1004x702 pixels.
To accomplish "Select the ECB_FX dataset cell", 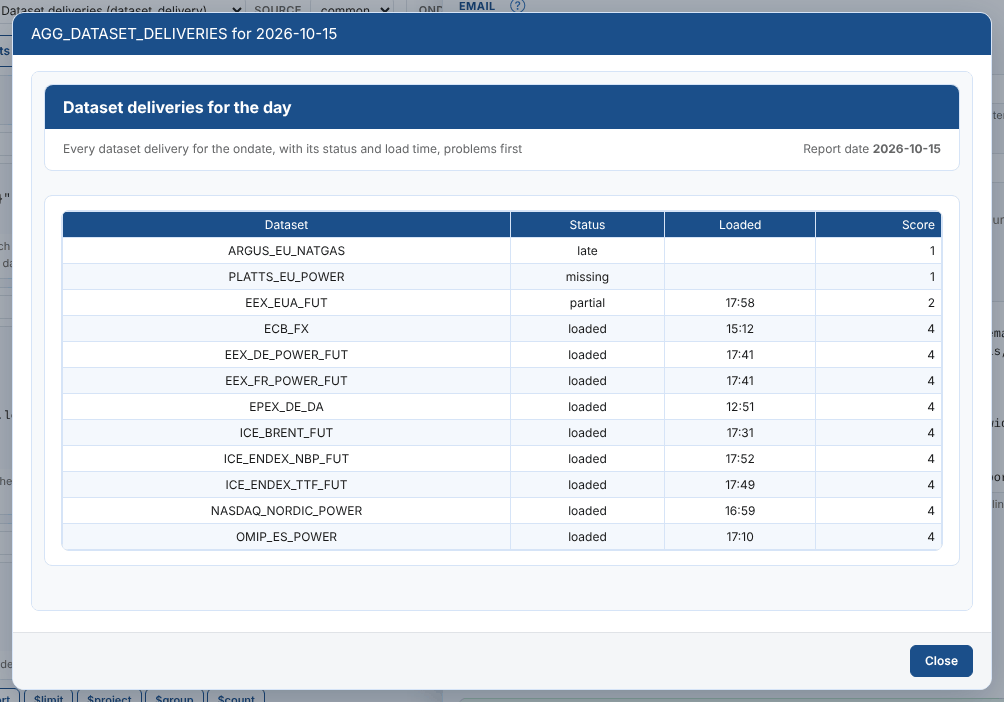I will (286, 329).
